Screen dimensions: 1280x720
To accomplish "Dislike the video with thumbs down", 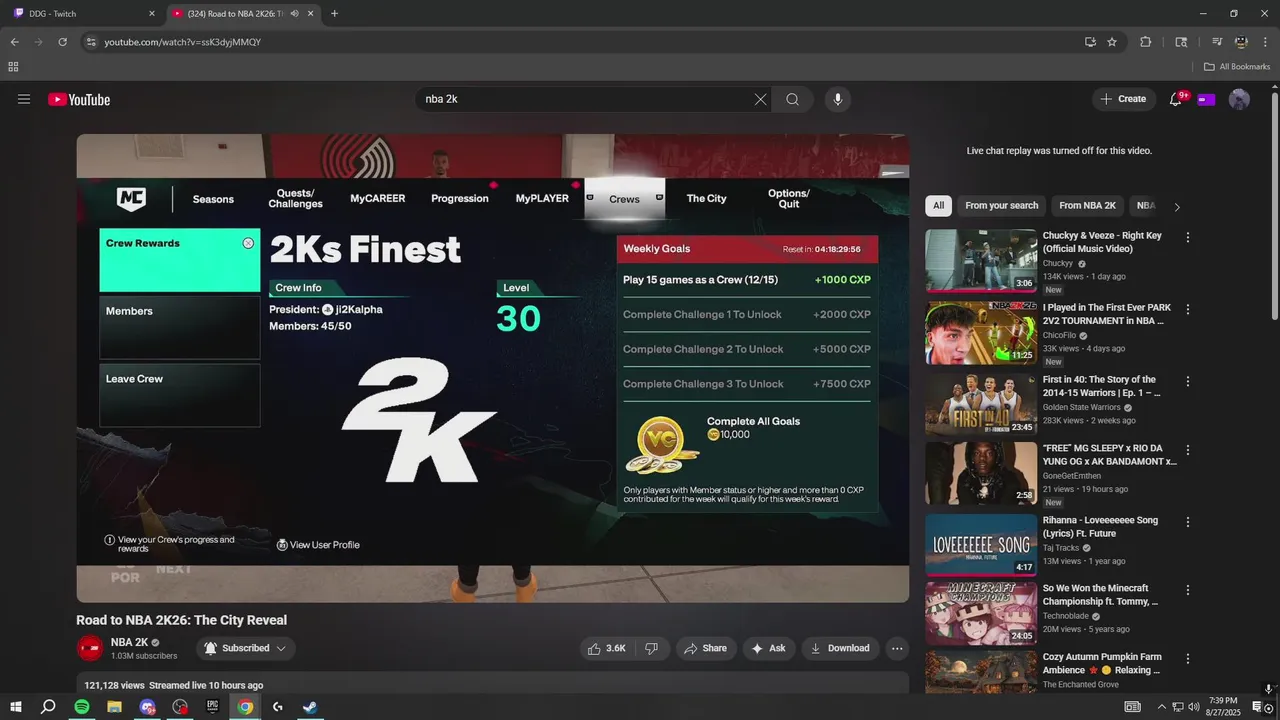I will 651,648.
